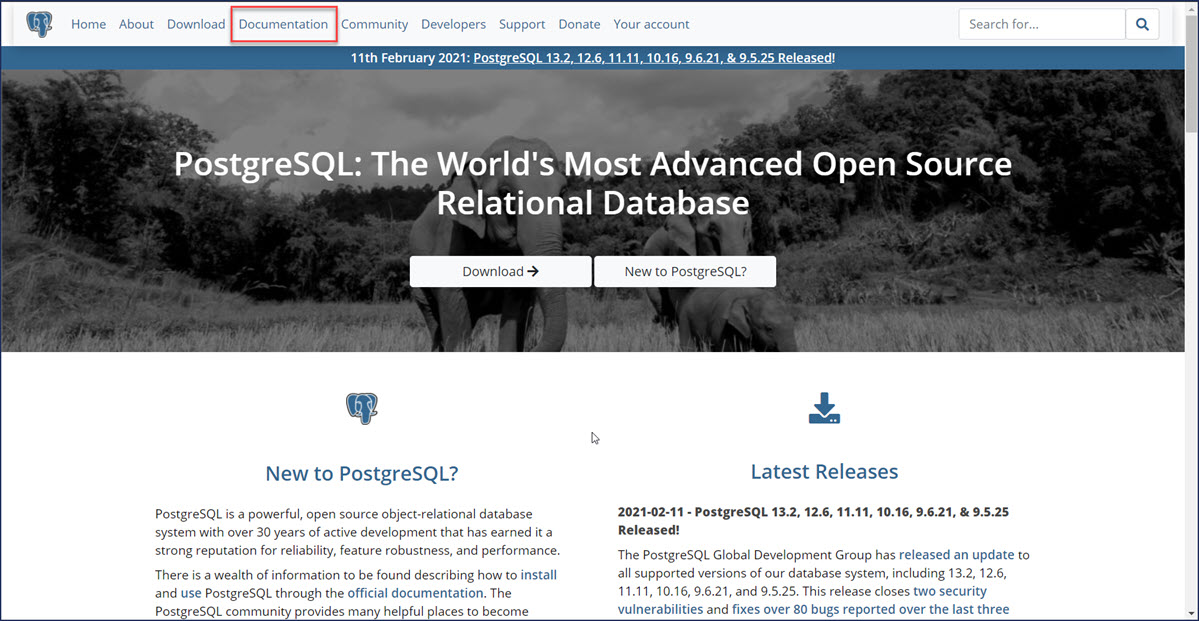Open the two security vulnerabilities link
Viewport: 1199px width, 621px height.
(x=803, y=600)
